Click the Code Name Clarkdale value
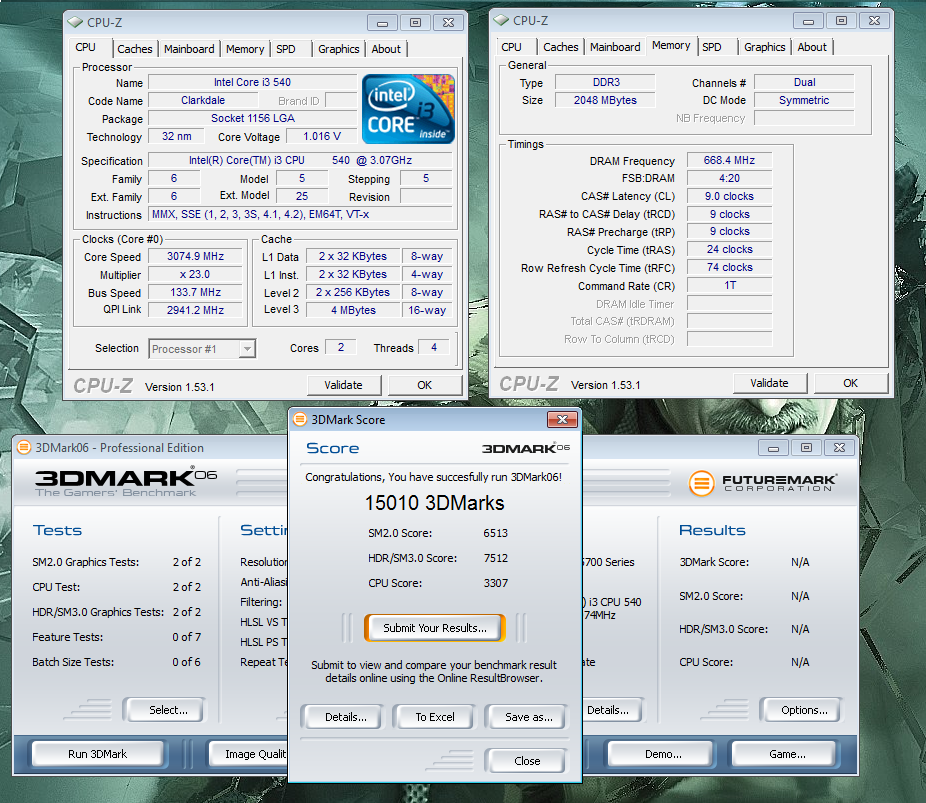 pyautogui.click(x=203, y=100)
